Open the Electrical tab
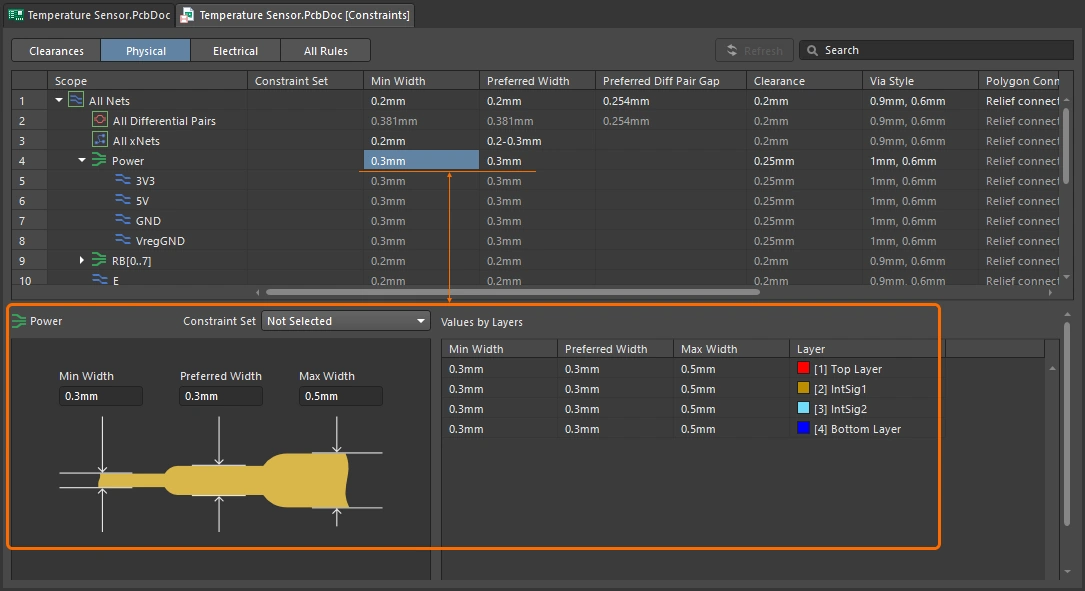This screenshot has height=591, width=1085. [235, 51]
